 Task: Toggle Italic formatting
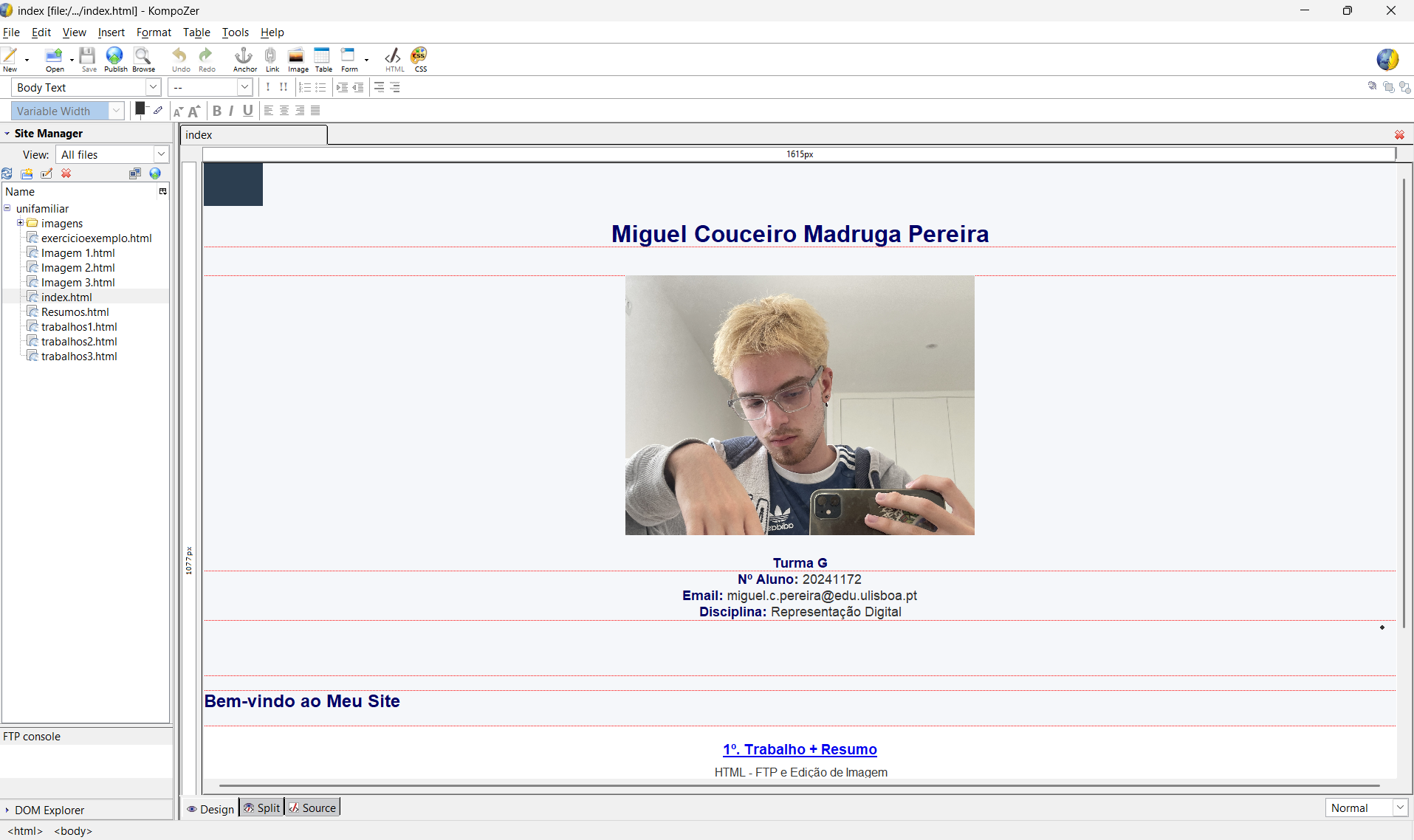coord(231,111)
